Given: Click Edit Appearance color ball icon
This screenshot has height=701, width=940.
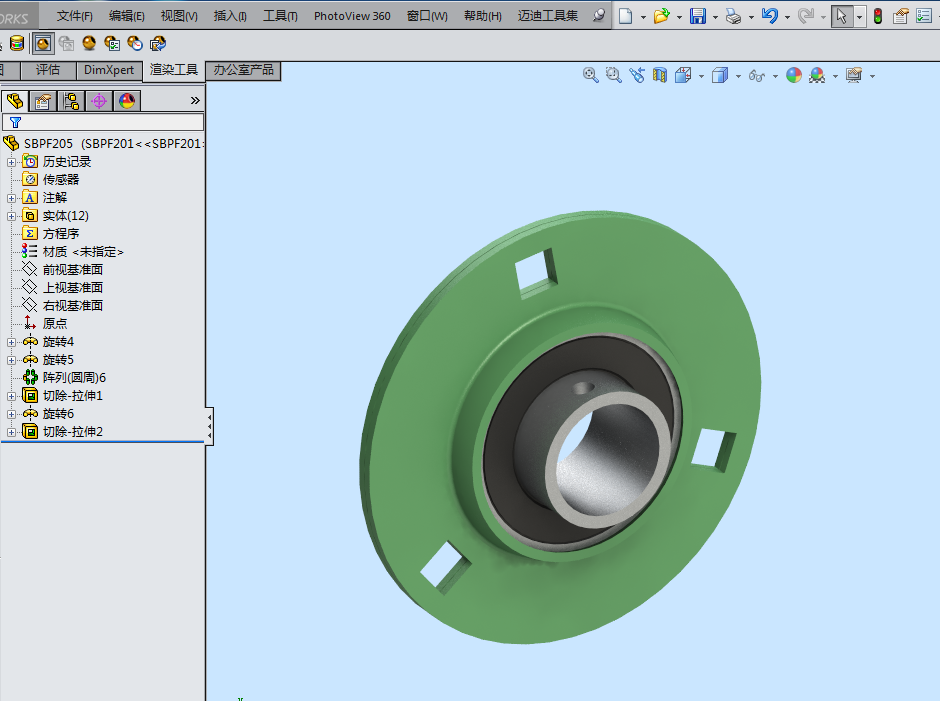Looking at the screenshot, I should click(x=794, y=76).
